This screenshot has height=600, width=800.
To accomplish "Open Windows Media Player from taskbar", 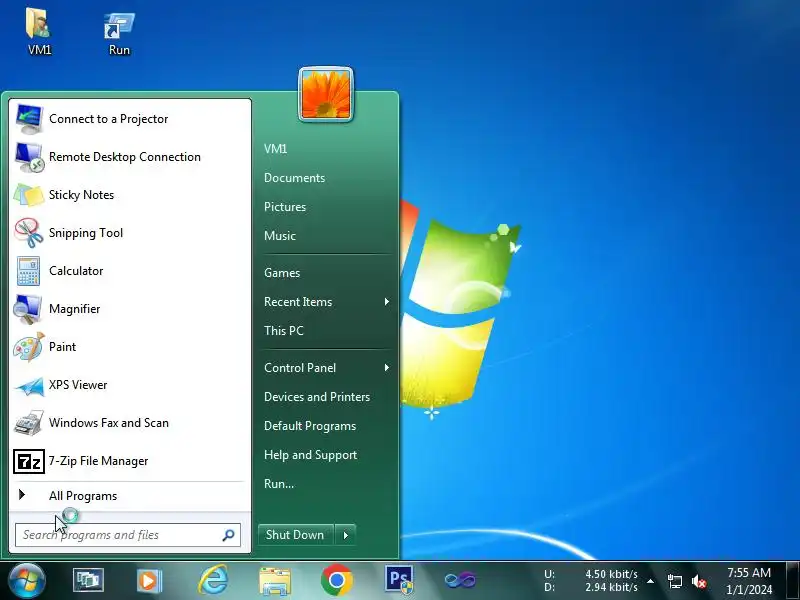I will 149,581.
